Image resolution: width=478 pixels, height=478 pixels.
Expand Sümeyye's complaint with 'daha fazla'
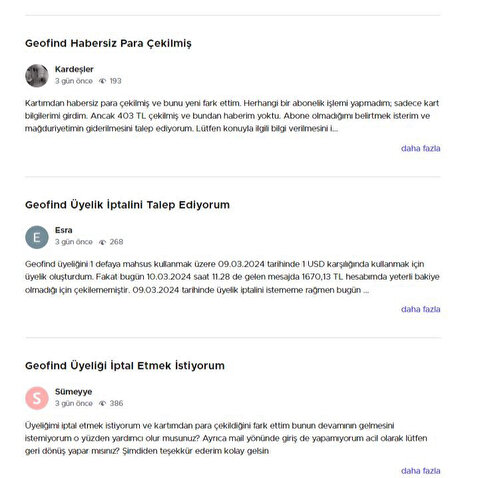[x=420, y=471]
